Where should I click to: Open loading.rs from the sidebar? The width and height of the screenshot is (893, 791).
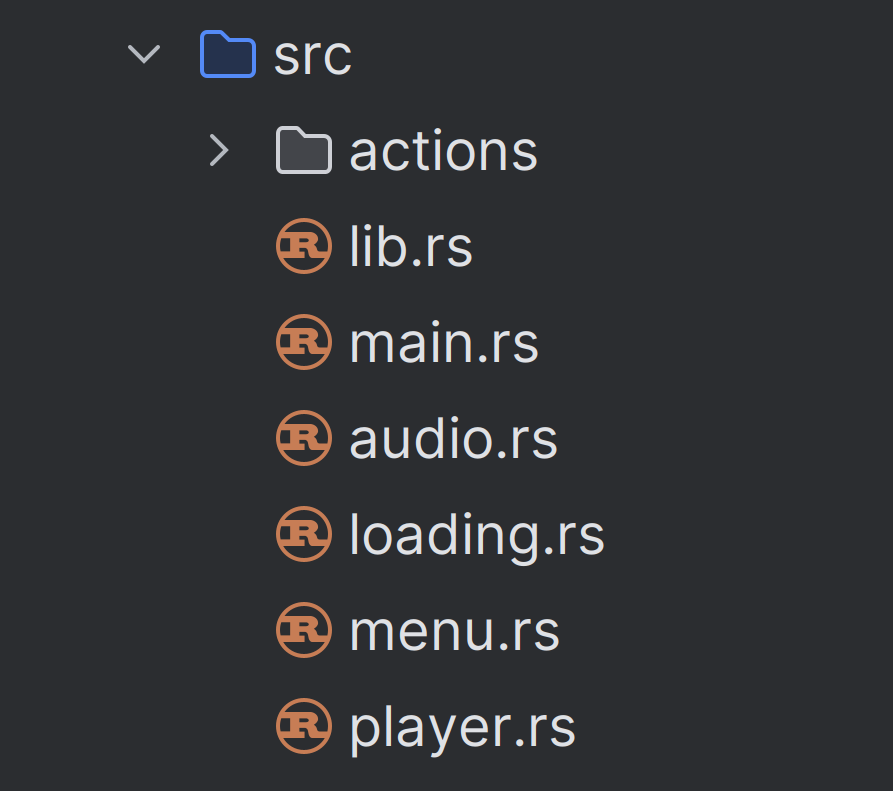click(475, 534)
